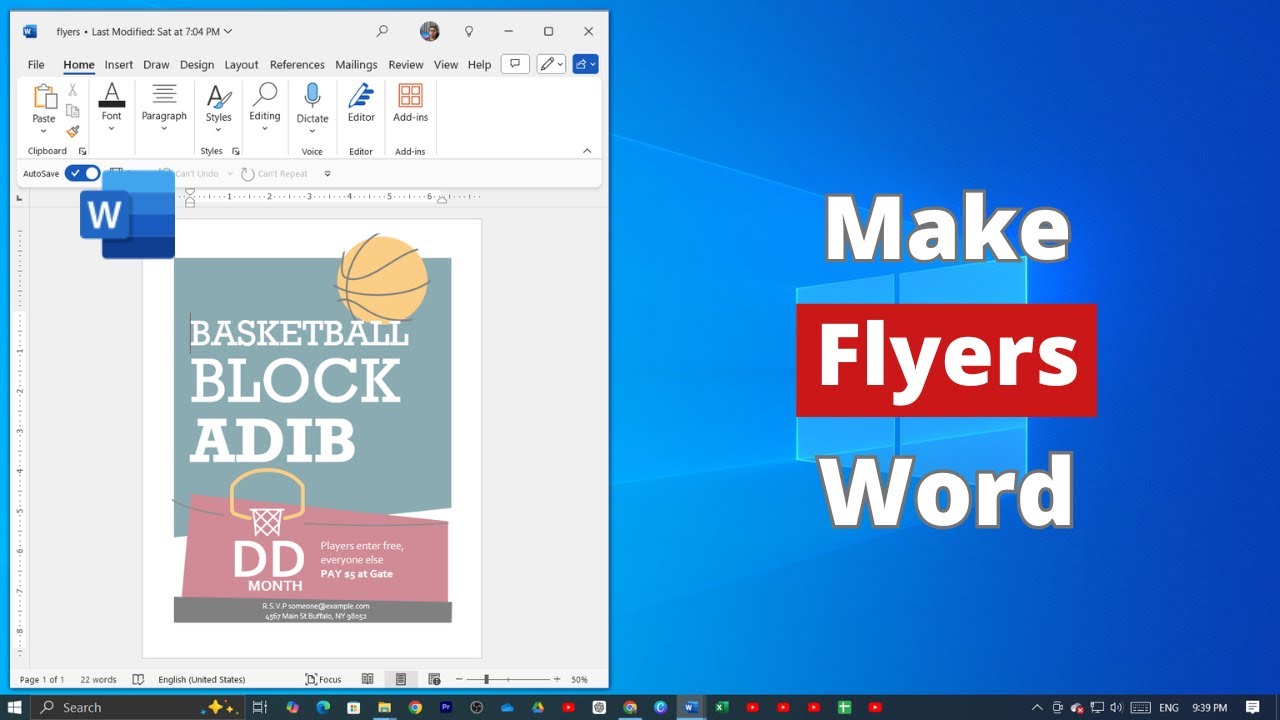Open the Add-ins grid icon
The image size is (1280, 720).
click(410, 95)
